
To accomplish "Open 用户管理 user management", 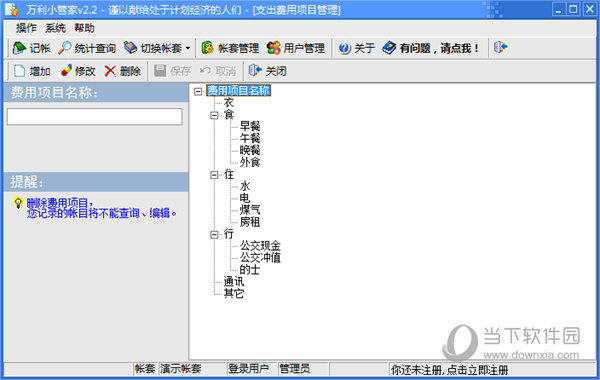I will pos(296,48).
